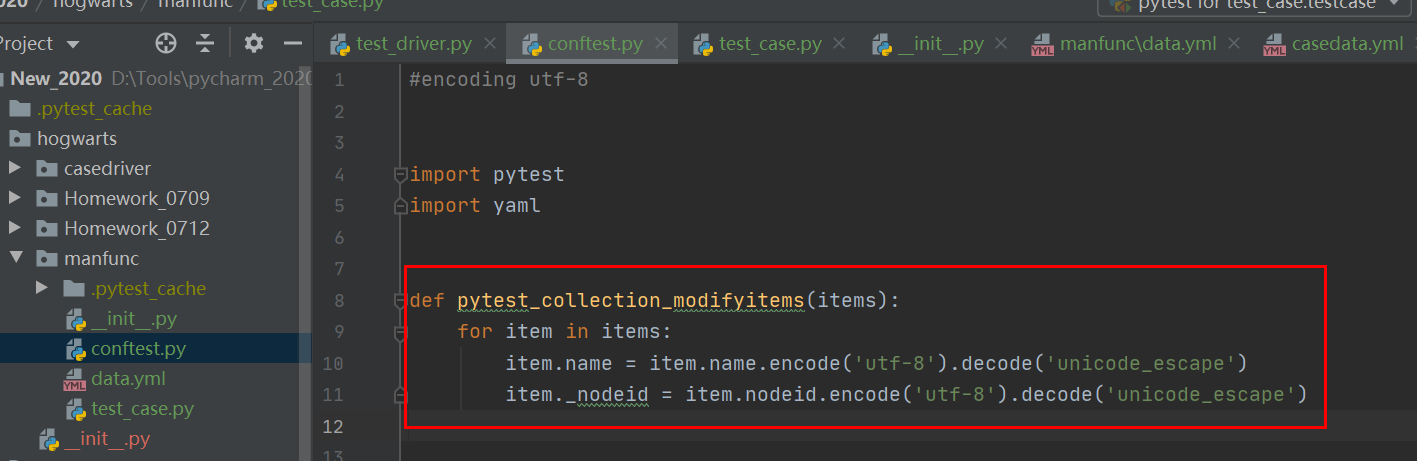Fold the pytest_collection_modifyitems function at line 8
The width and height of the screenshot is (1417, 461).
[x=400, y=301]
